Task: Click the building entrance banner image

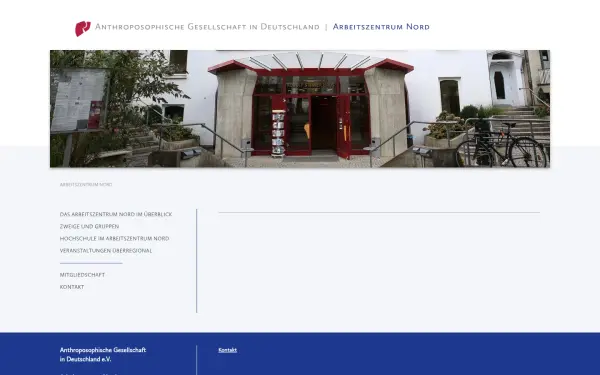Action: tap(300, 109)
